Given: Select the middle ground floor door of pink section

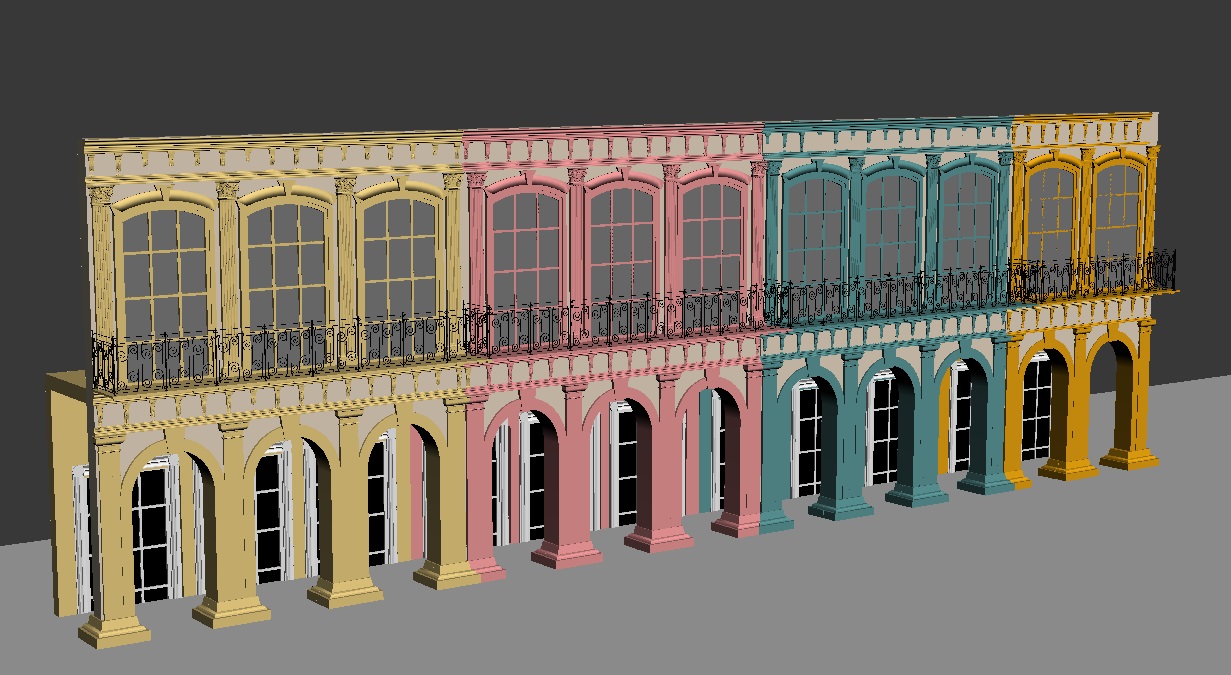Looking at the screenshot, I should tap(626, 463).
